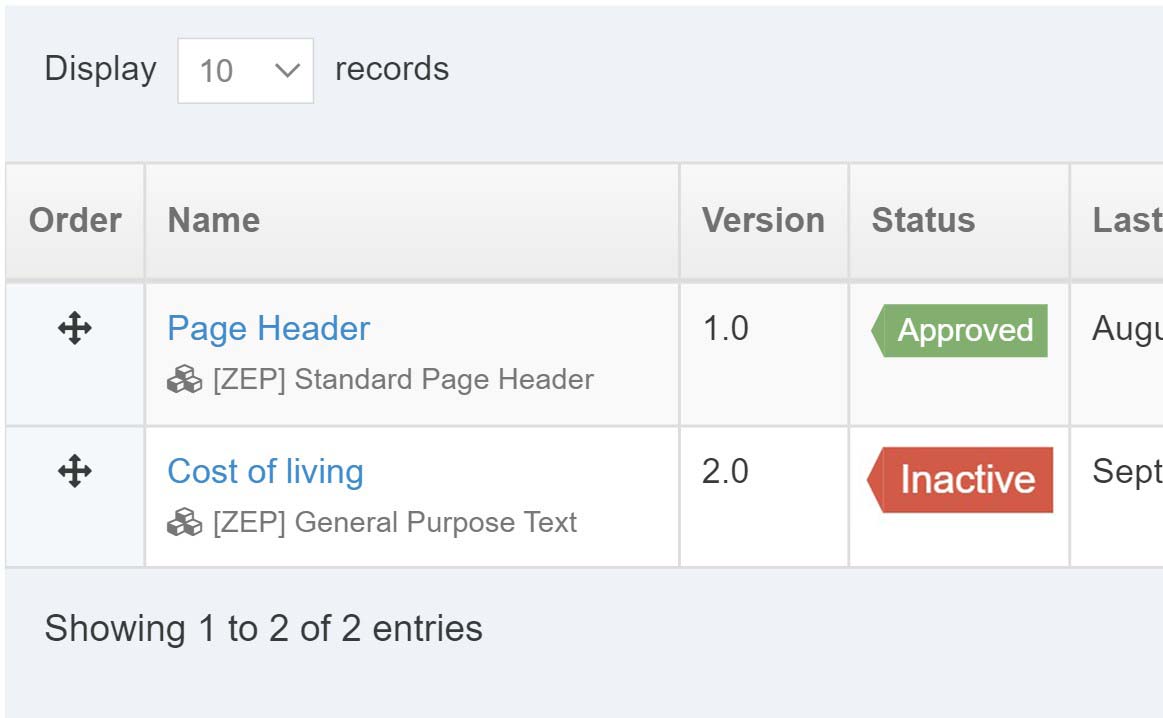Select the [ZEP] Standard Page Header text

[x=403, y=380]
